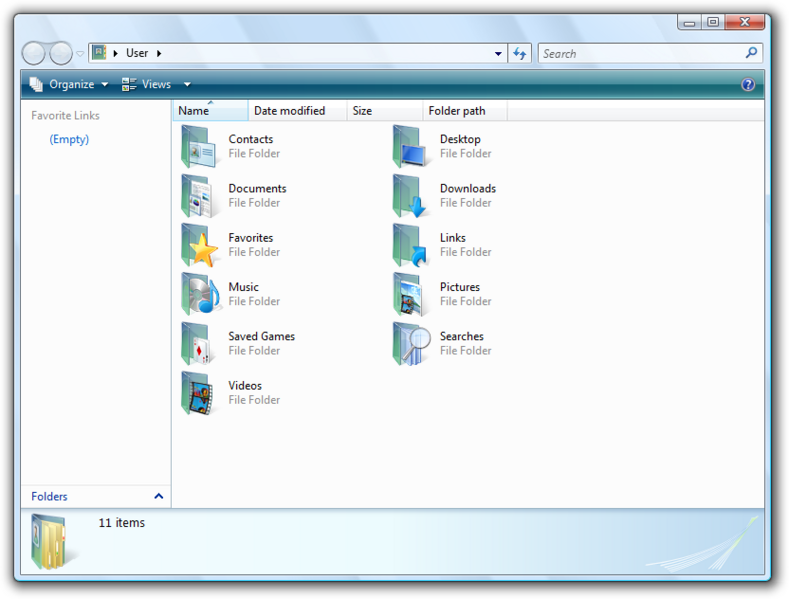The height and width of the screenshot is (599, 789).
Task: Click the User breadcrumb in address bar
Action: [137, 53]
